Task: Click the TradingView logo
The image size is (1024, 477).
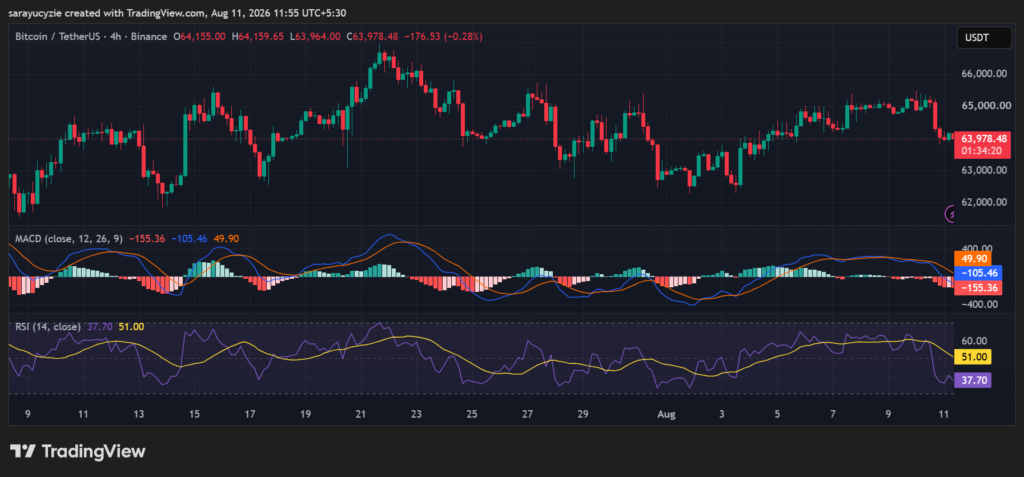Action: (77, 451)
